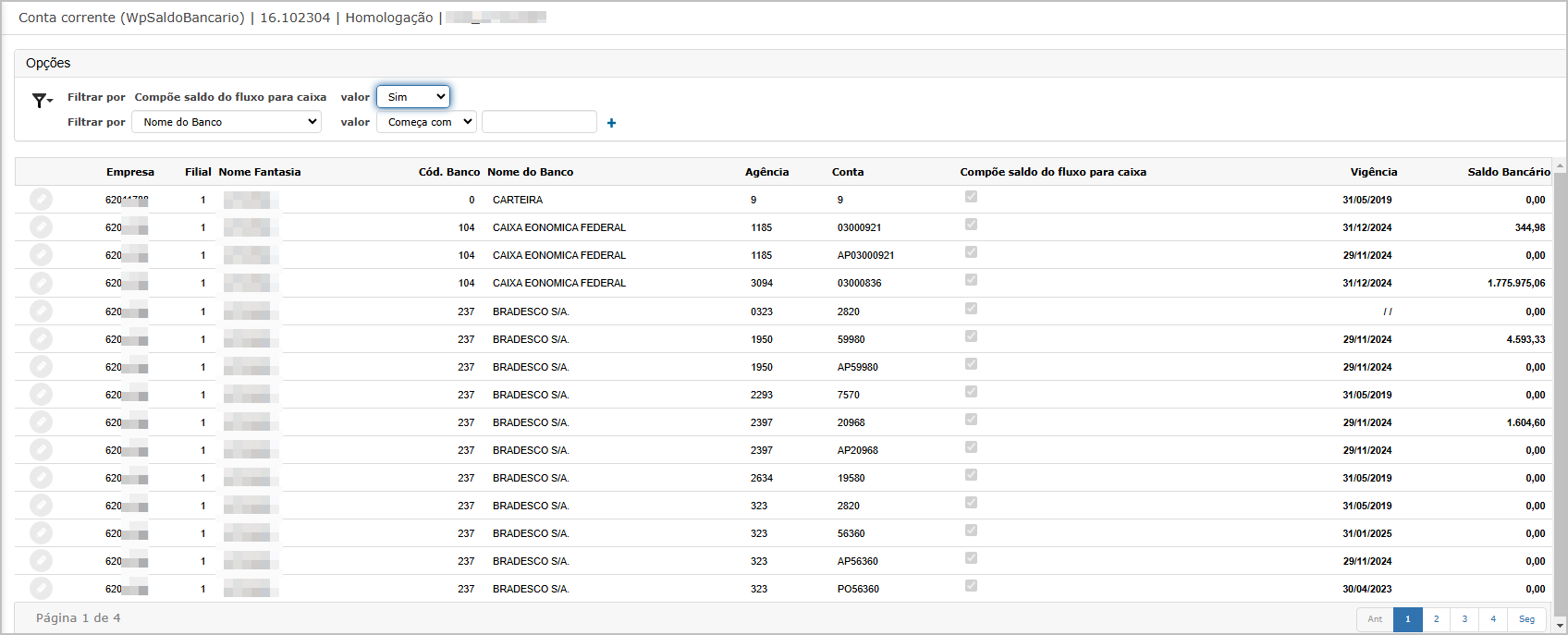Open the filter funnel icon menu

pyautogui.click(x=42, y=100)
